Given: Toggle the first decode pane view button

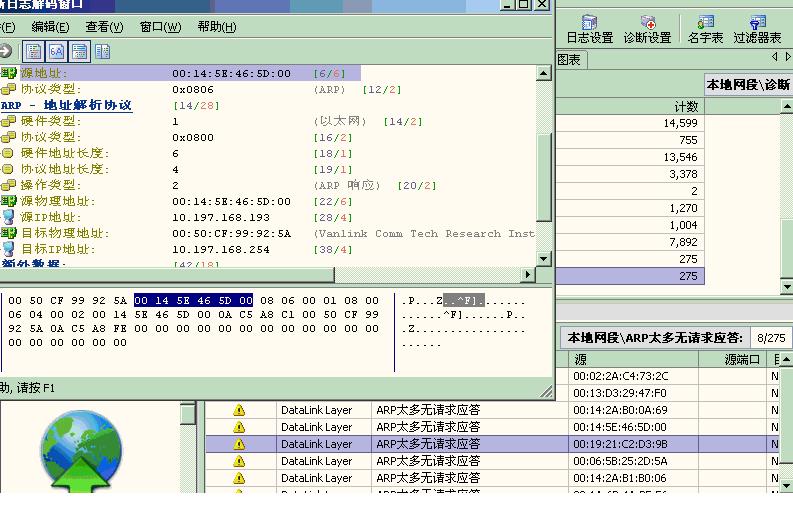Looking at the screenshot, I should point(34,51).
